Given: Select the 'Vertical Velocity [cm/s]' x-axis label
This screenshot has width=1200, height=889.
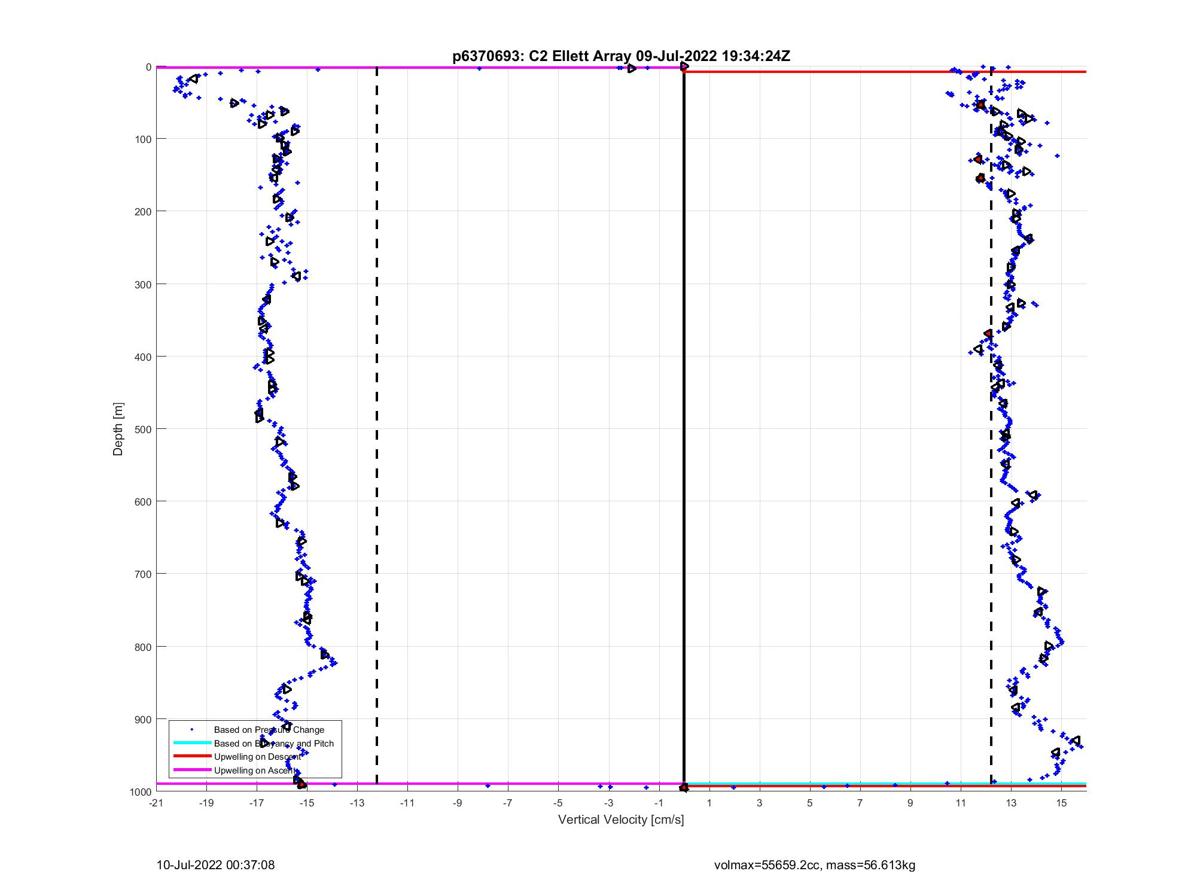Looking at the screenshot, I should click(x=620, y=819).
